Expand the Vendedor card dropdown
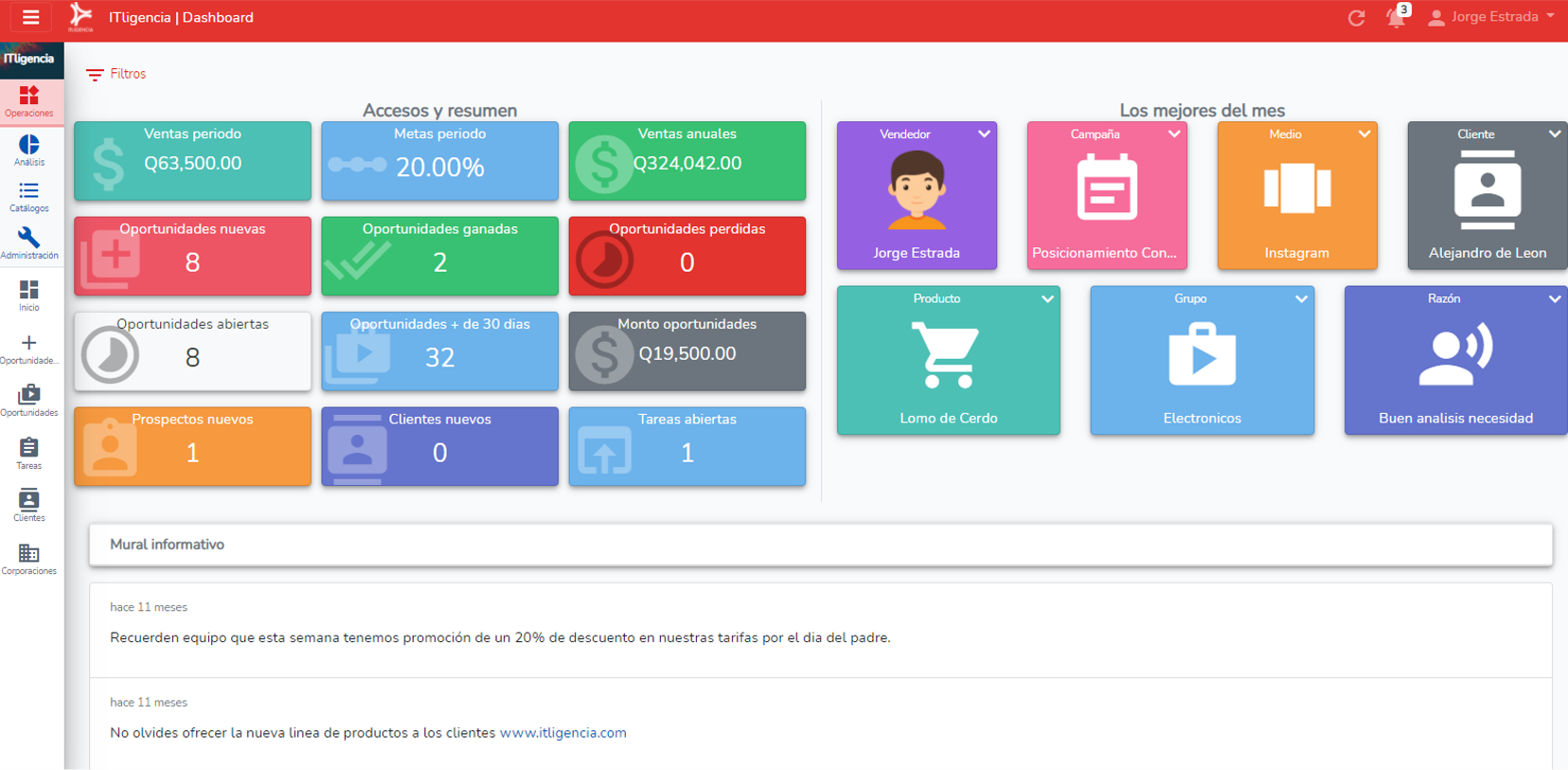The width and height of the screenshot is (1568, 770). (x=984, y=134)
